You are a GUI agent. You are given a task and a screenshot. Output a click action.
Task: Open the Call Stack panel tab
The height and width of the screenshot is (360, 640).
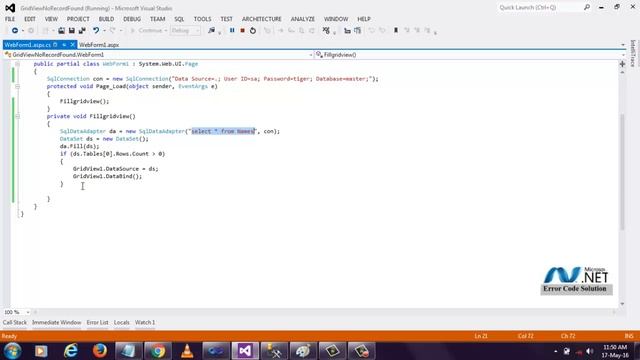point(15,322)
